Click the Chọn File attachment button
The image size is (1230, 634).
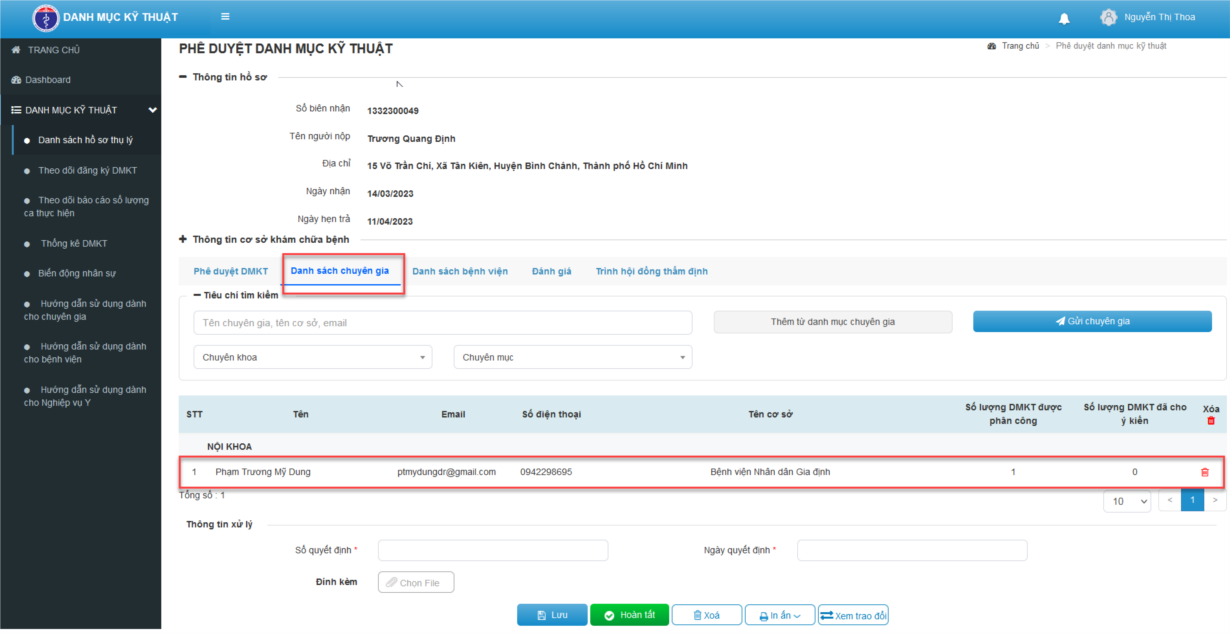[x=416, y=582]
